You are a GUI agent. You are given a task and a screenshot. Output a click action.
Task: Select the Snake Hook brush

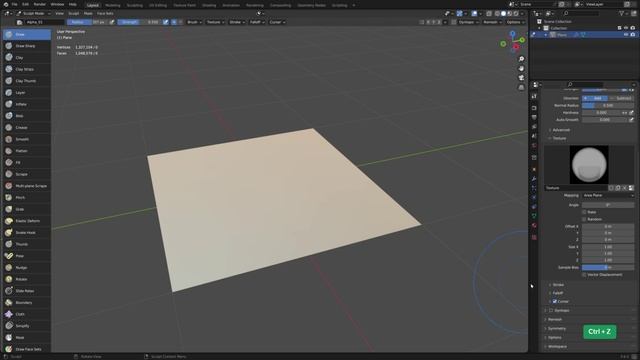(x=27, y=232)
